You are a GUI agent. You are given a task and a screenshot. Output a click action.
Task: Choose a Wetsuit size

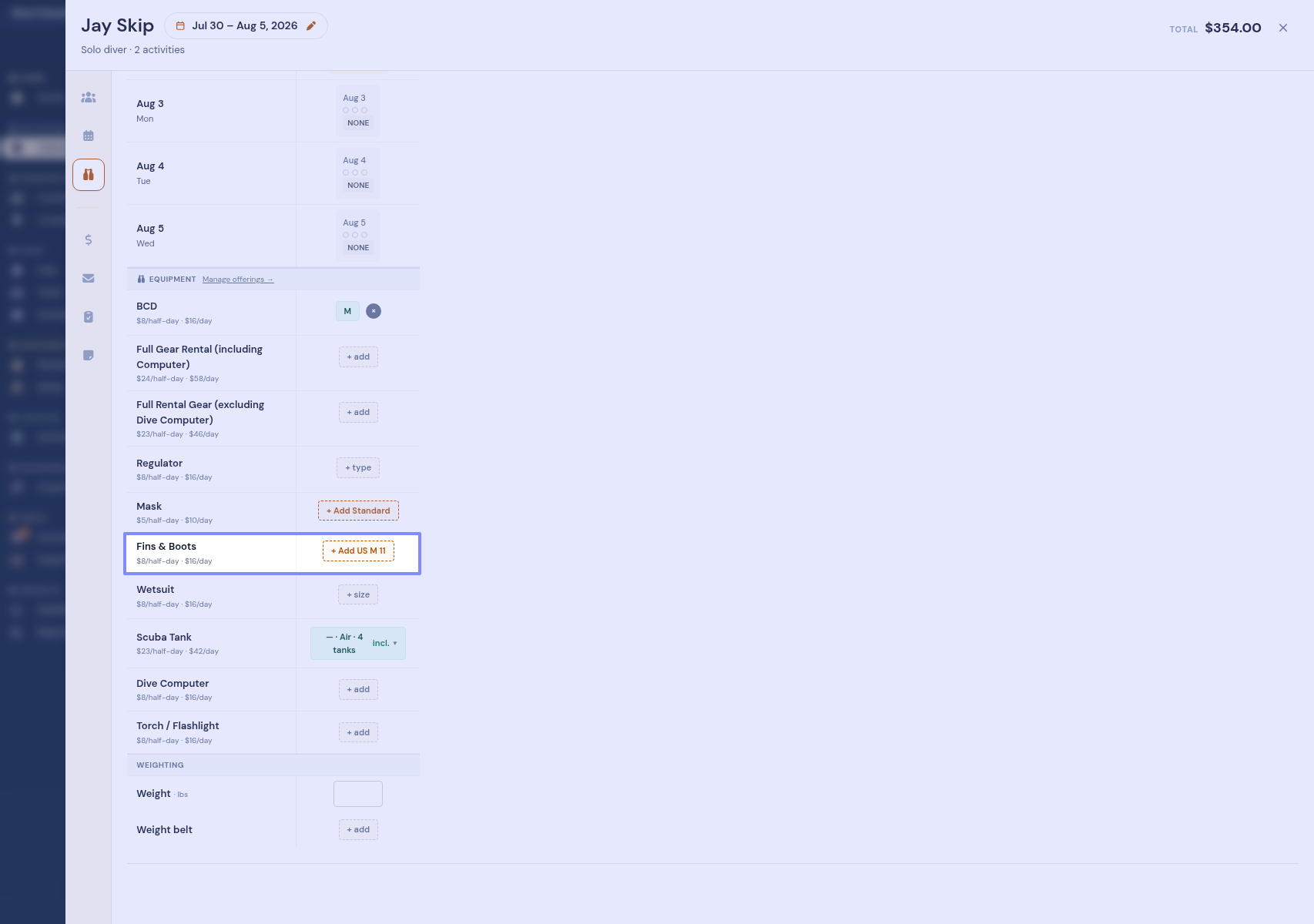358,595
